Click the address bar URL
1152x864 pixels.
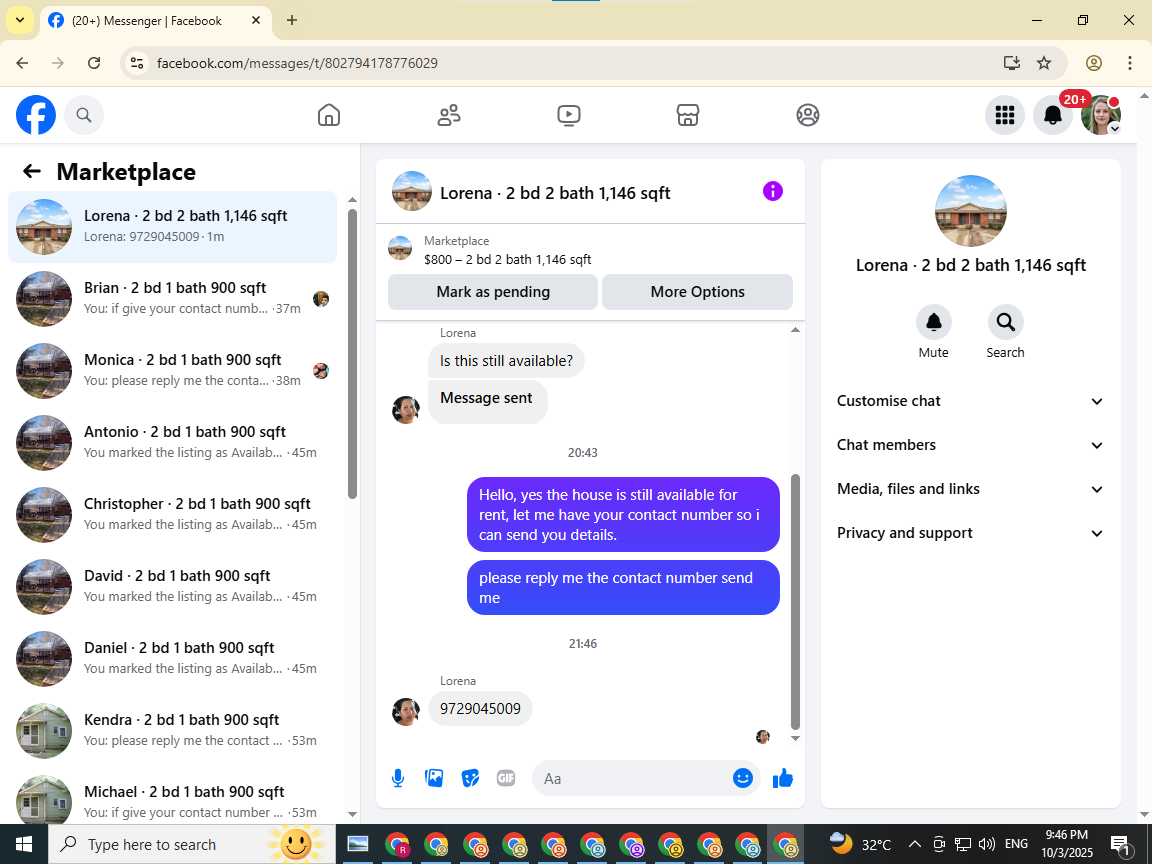(x=298, y=63)
